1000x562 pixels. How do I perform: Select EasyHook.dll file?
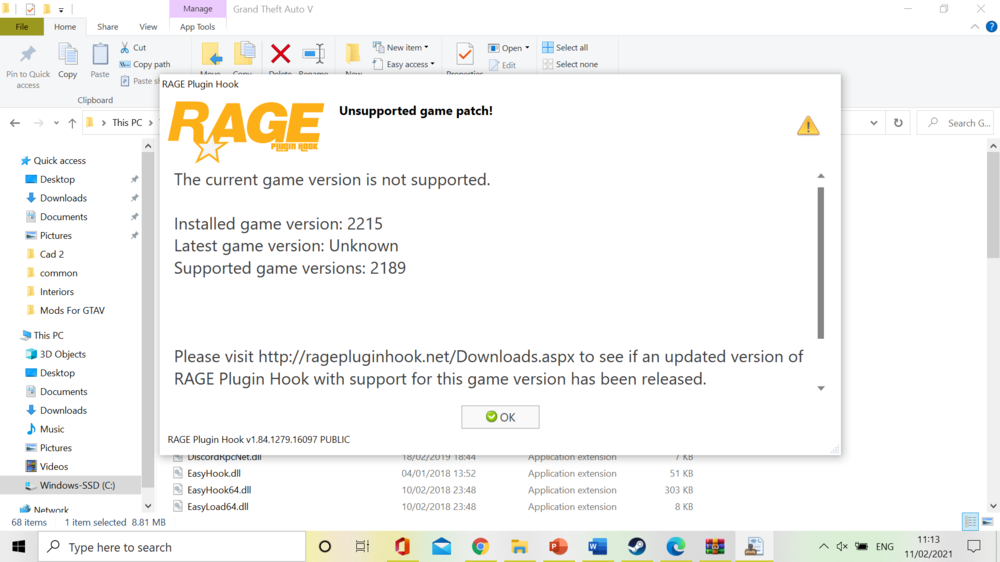[214, 473]
